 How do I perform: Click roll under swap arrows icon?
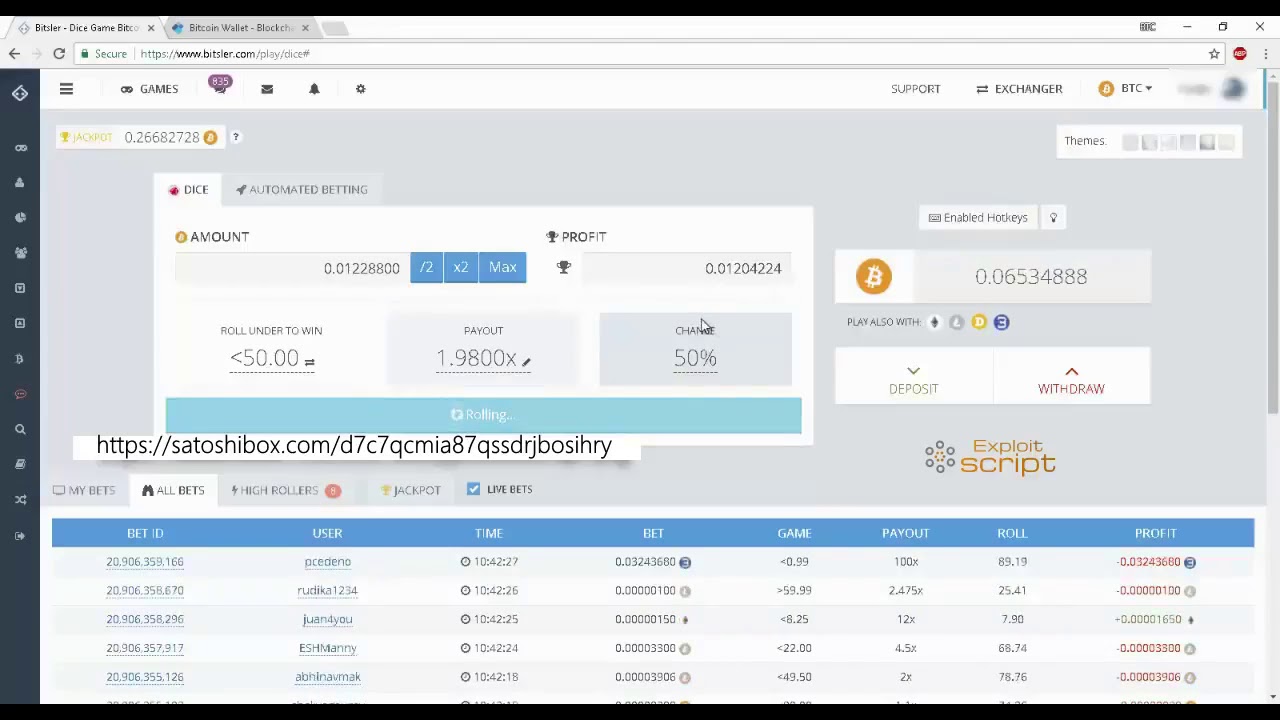click(x=309, y=362)
